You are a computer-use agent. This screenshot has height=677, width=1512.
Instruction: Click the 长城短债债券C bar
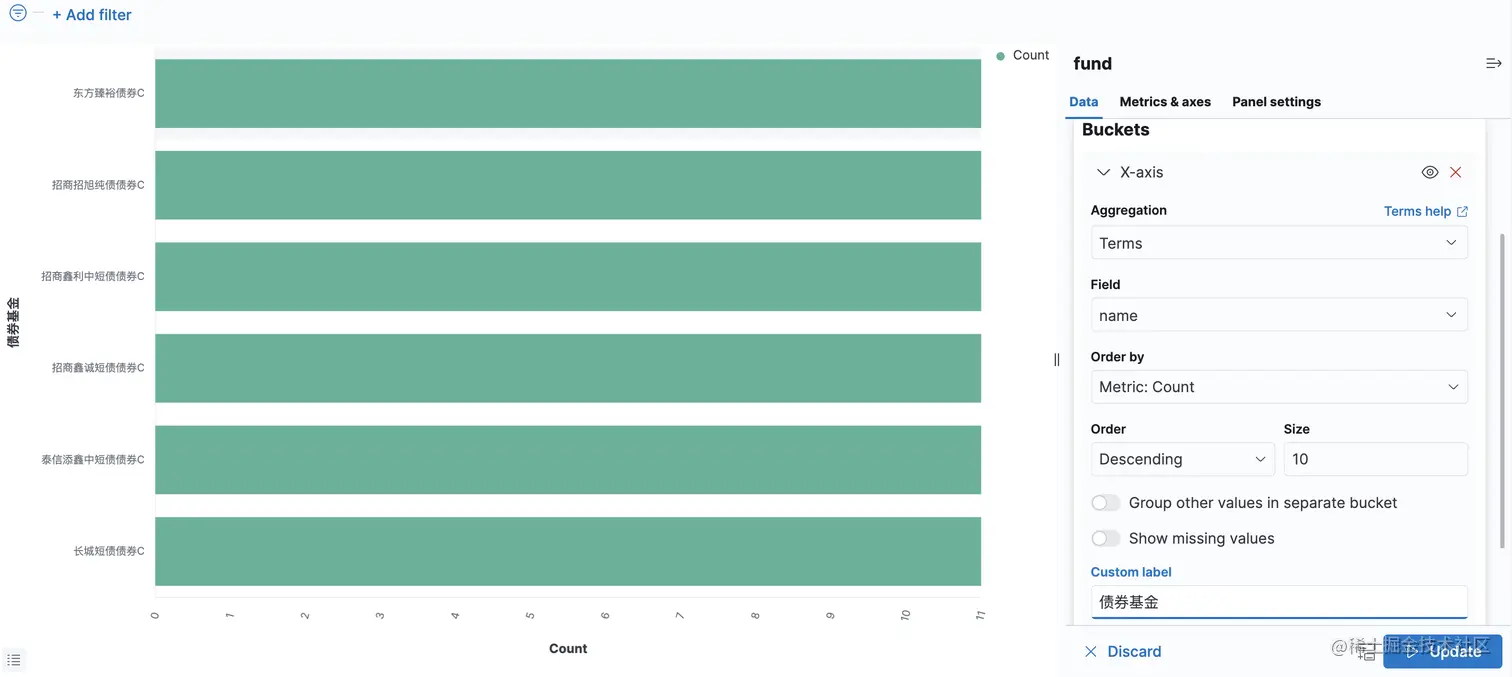[568, 551]
